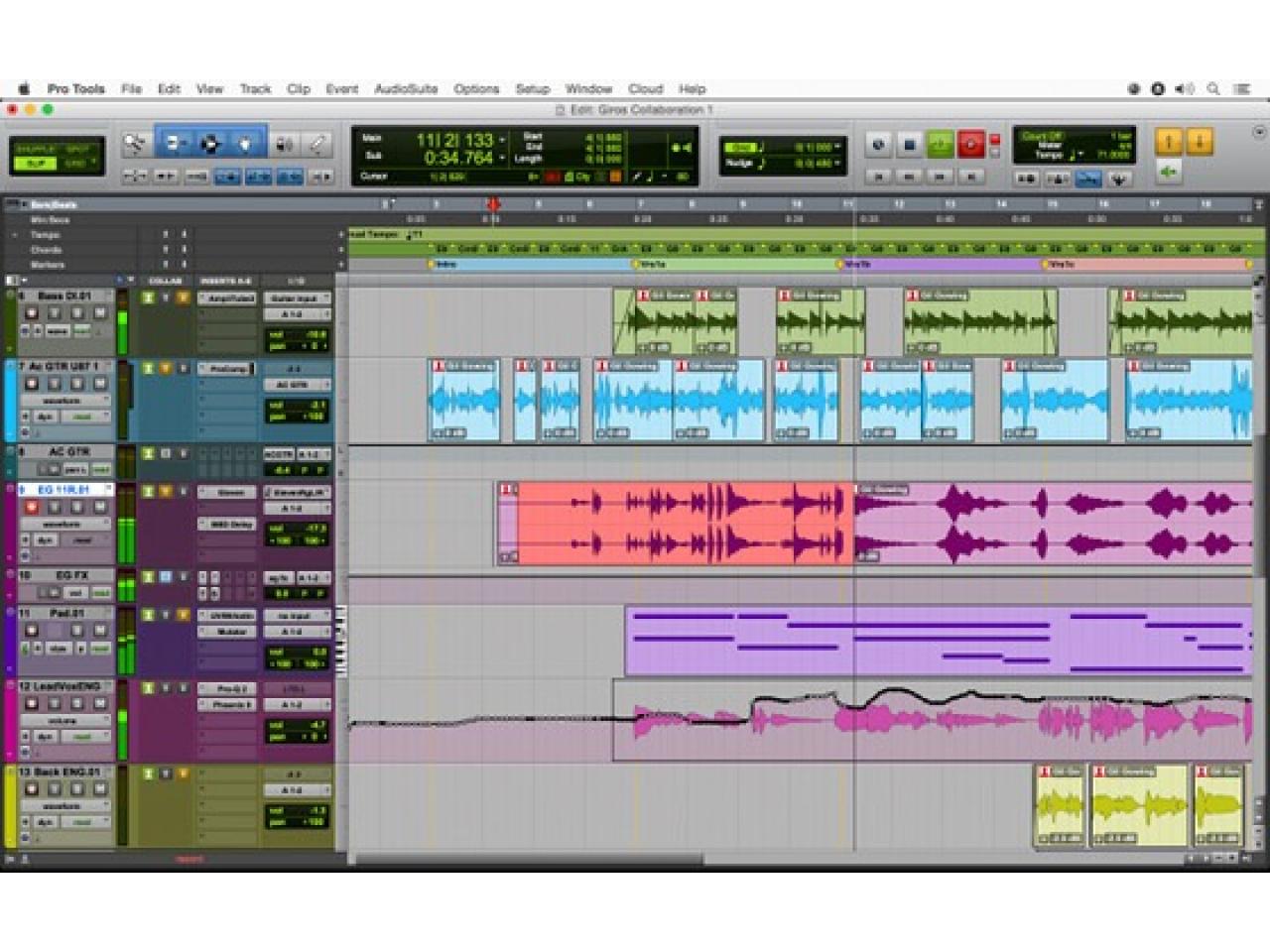Open the Edit window menu arrow at top right
This screenshot has height=952, width=1270.
click(1259, 132)
